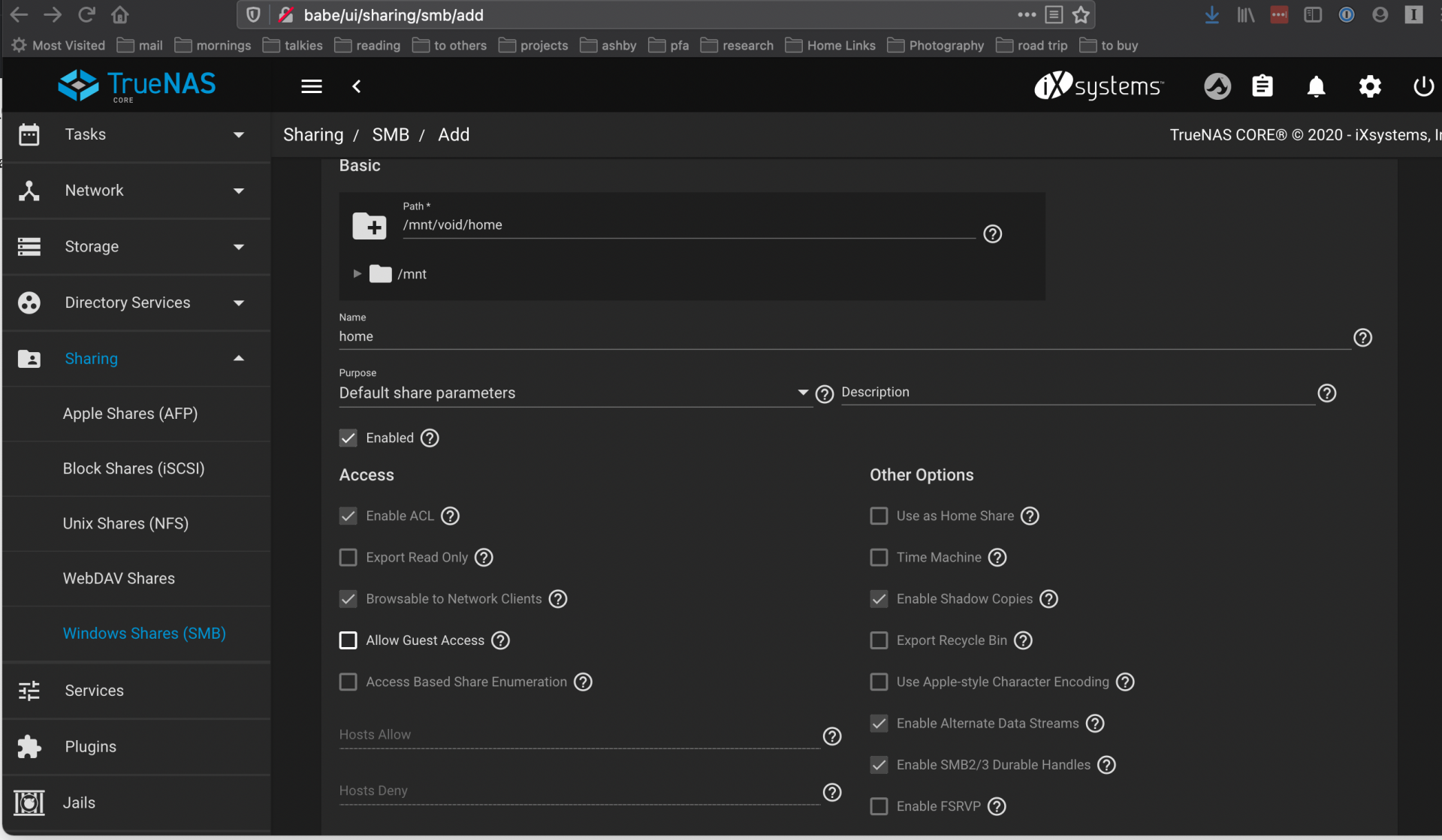Check Export Recycle Bin

click(x=879, y=640)
